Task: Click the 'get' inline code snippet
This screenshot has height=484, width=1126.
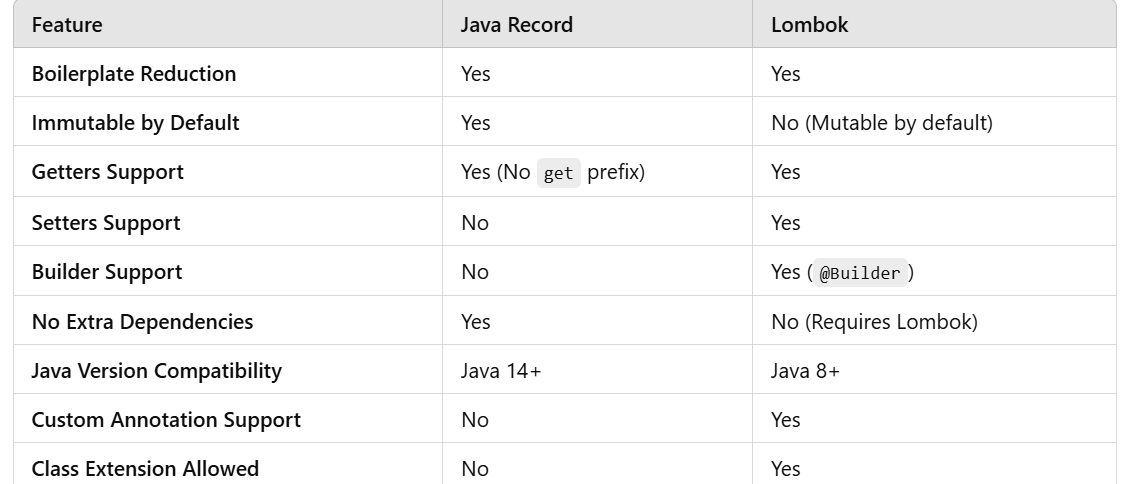Action: tap(559, 173)
